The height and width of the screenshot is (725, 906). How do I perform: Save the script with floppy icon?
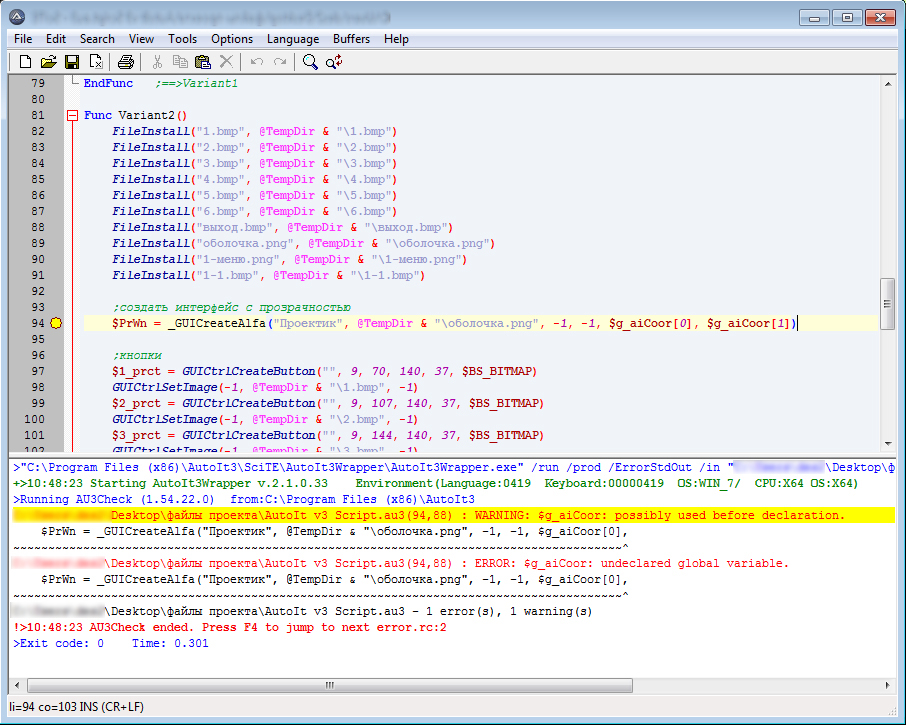72,62
